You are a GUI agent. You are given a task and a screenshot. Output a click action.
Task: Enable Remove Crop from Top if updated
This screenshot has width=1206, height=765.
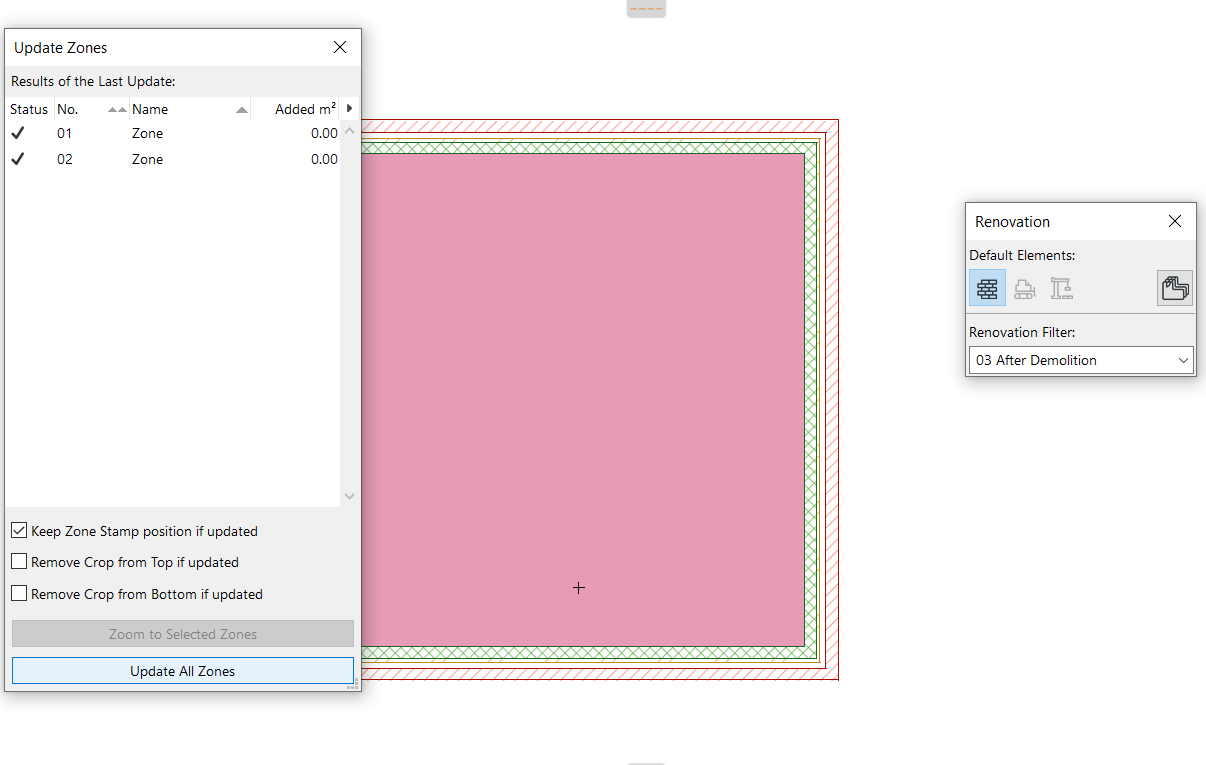(x=19, y=562)
